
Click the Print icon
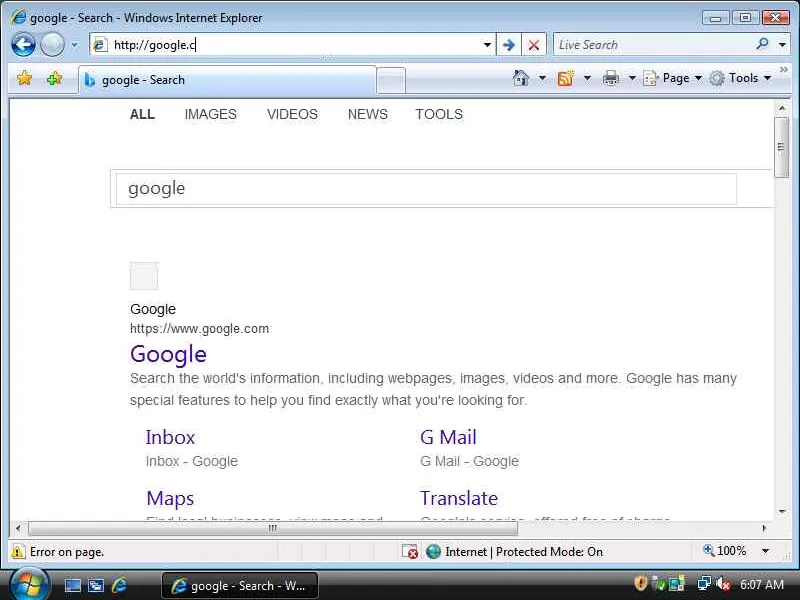[610, 78]
